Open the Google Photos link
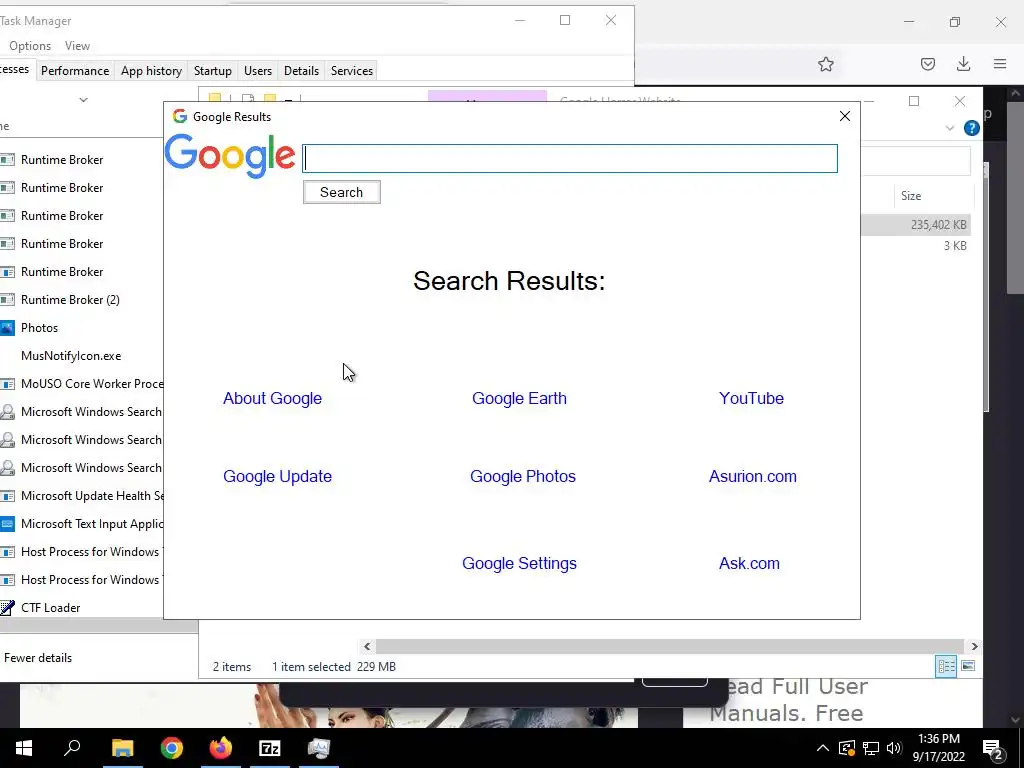 (523, 477)
